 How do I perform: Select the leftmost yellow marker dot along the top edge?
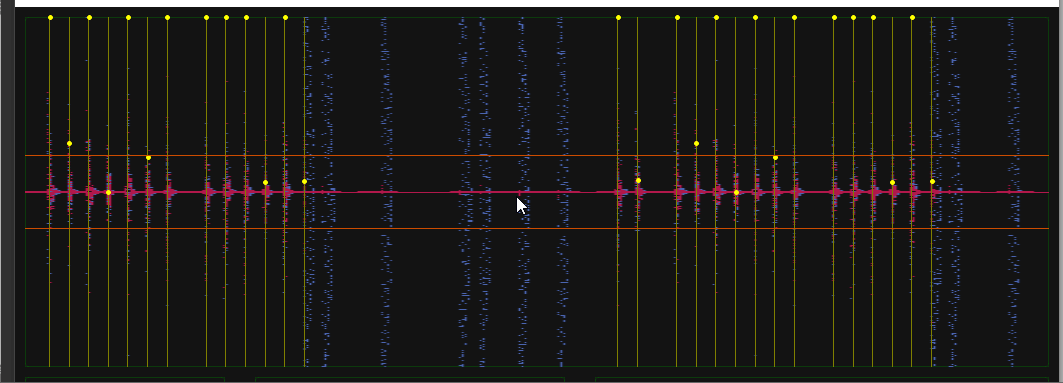pyautogui.click(x=50, y=18)
